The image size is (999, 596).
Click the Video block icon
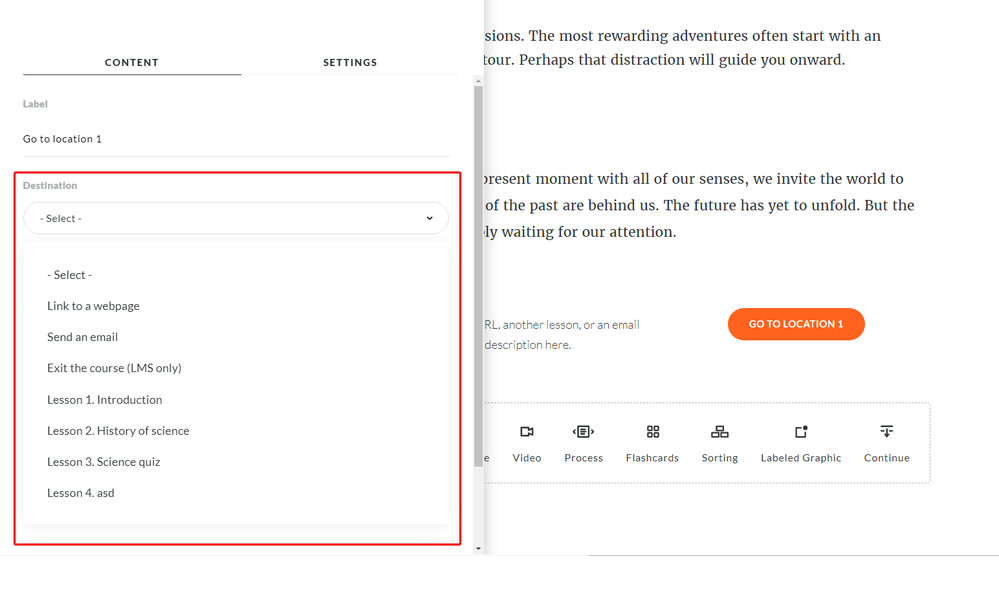coord(526,432)
